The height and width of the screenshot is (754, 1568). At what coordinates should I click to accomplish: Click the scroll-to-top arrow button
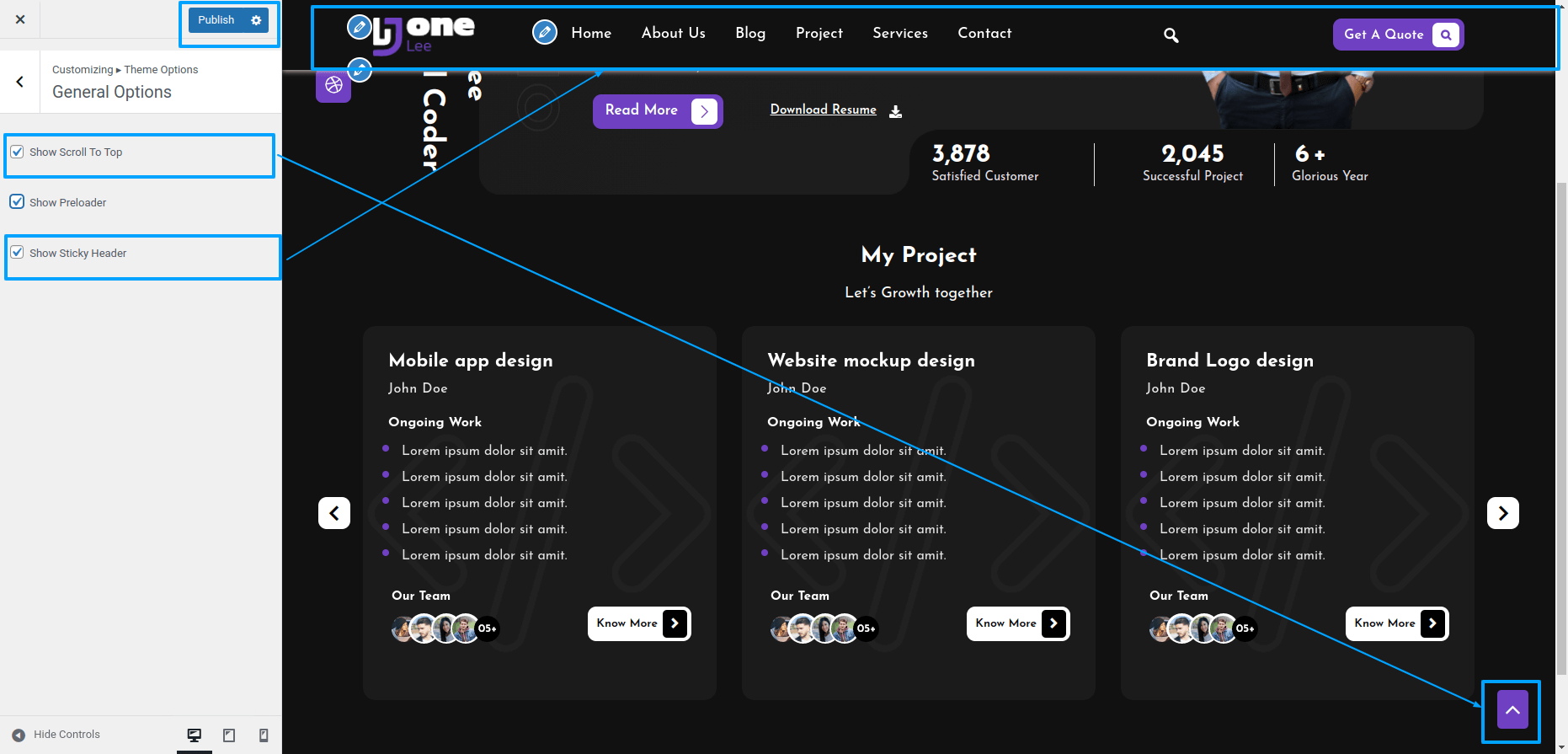click(1512, 710)
